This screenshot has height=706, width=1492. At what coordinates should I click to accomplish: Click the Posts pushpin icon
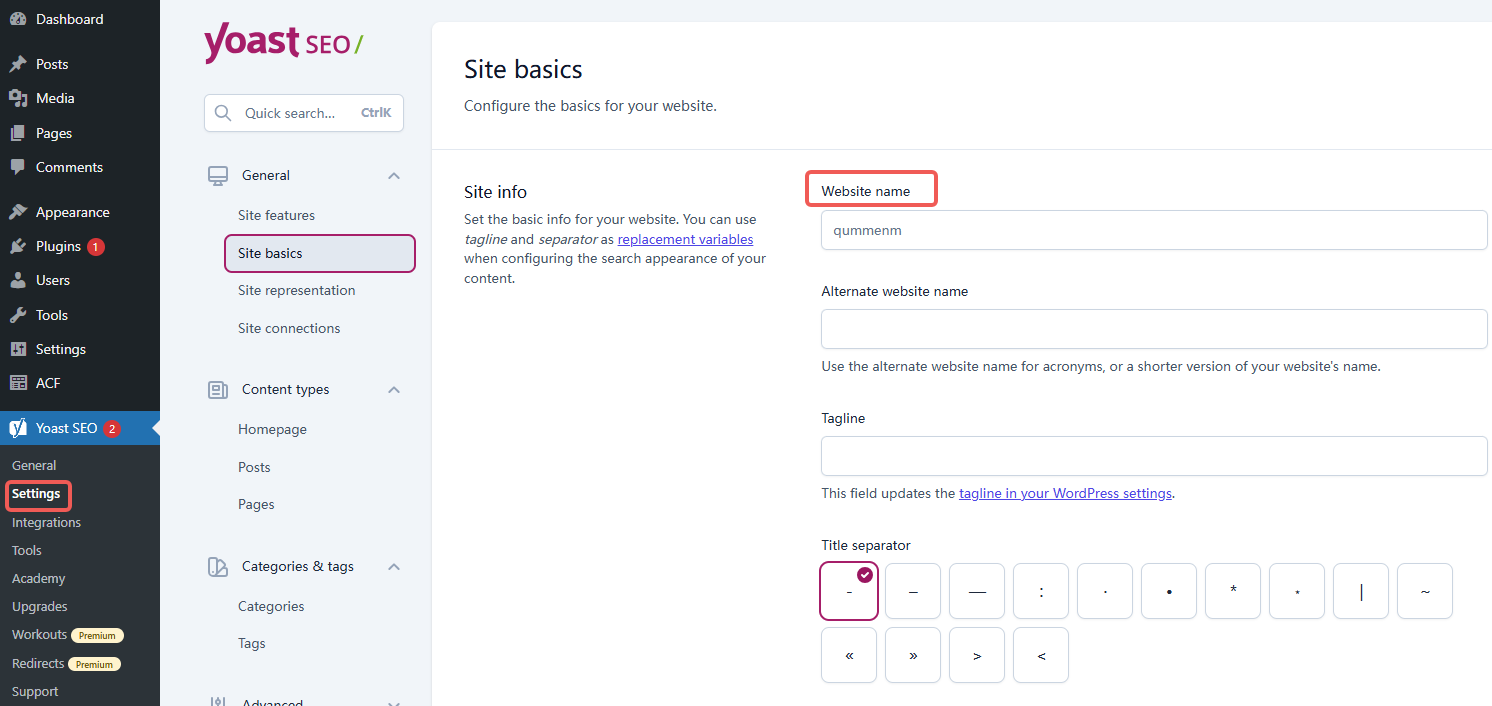(x=18, y=64)
